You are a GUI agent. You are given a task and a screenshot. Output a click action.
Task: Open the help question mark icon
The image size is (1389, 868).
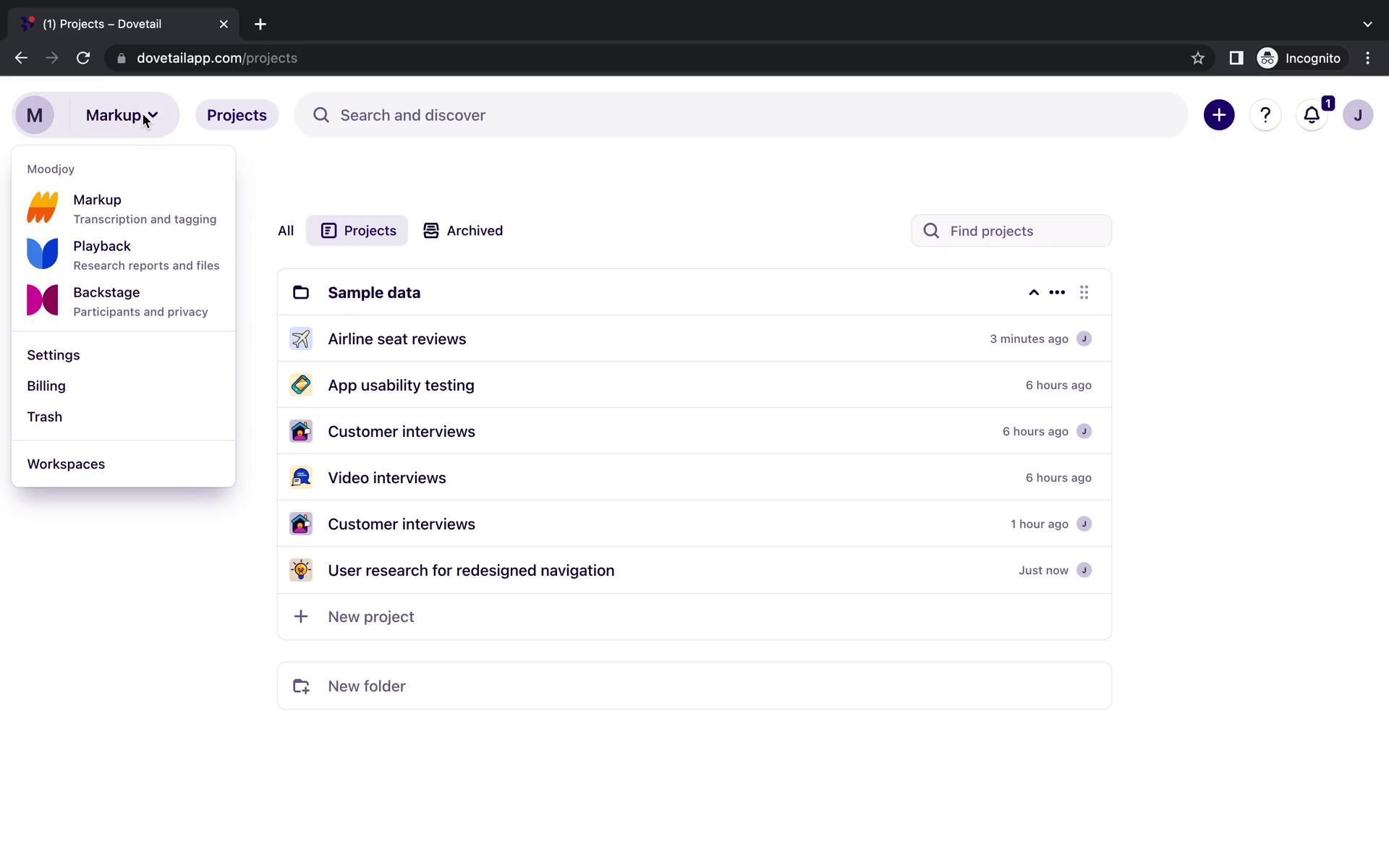pos(1265,115)
